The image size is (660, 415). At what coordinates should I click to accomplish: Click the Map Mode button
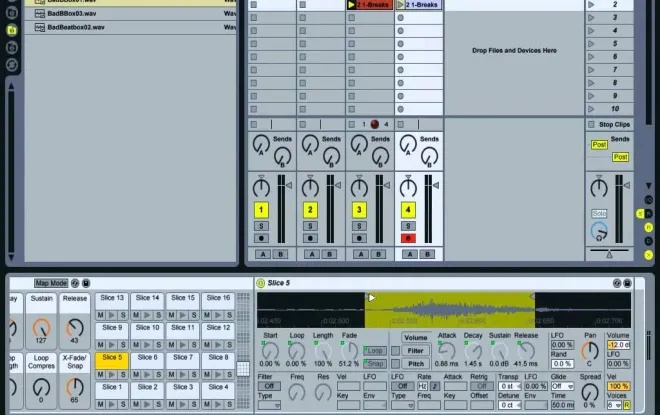point(51,283)
